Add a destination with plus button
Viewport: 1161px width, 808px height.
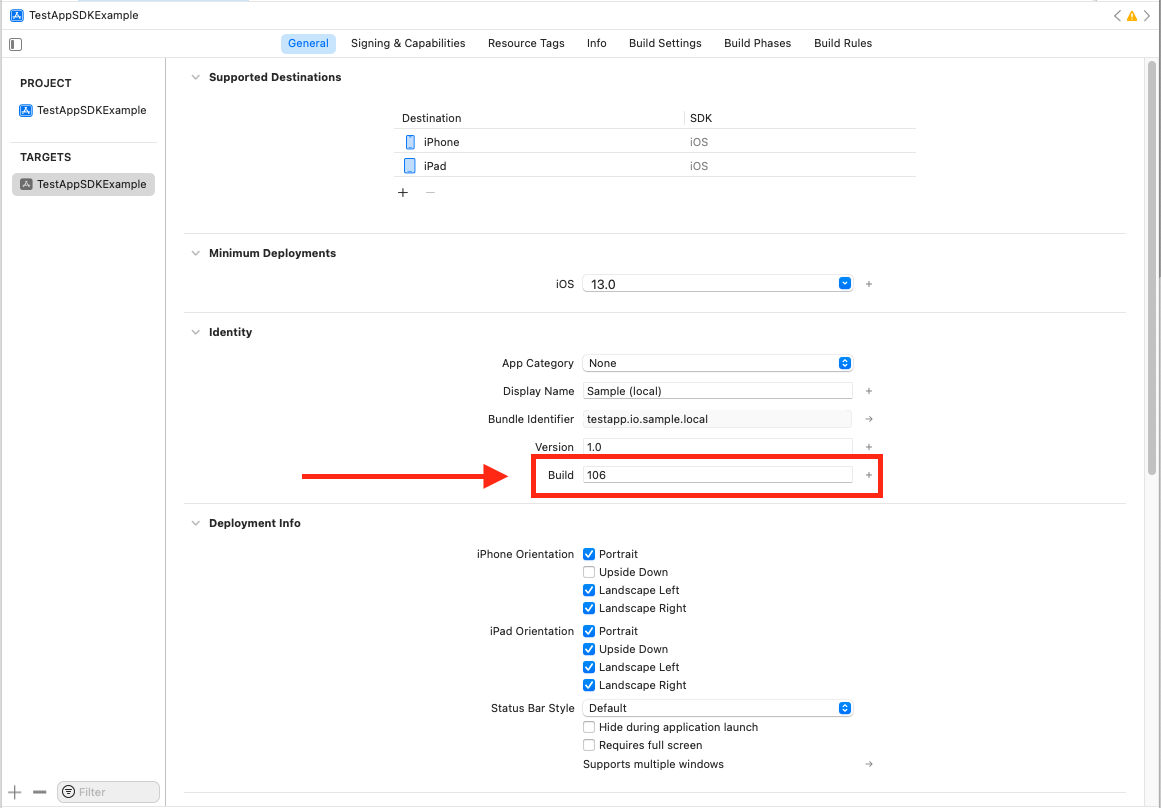[403, 192]
